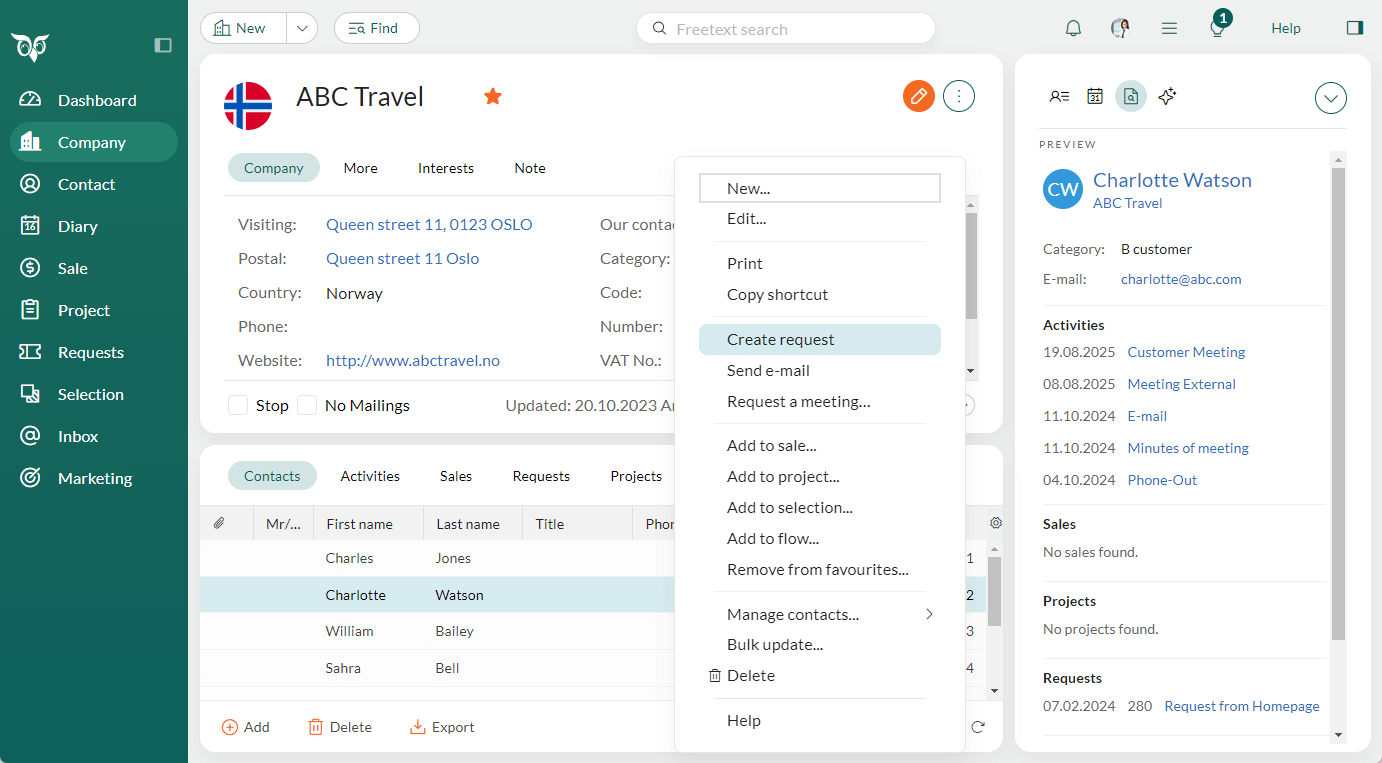Check the No Mailings checkbox
Screen dimensions: 1382x763
[307, 405]
